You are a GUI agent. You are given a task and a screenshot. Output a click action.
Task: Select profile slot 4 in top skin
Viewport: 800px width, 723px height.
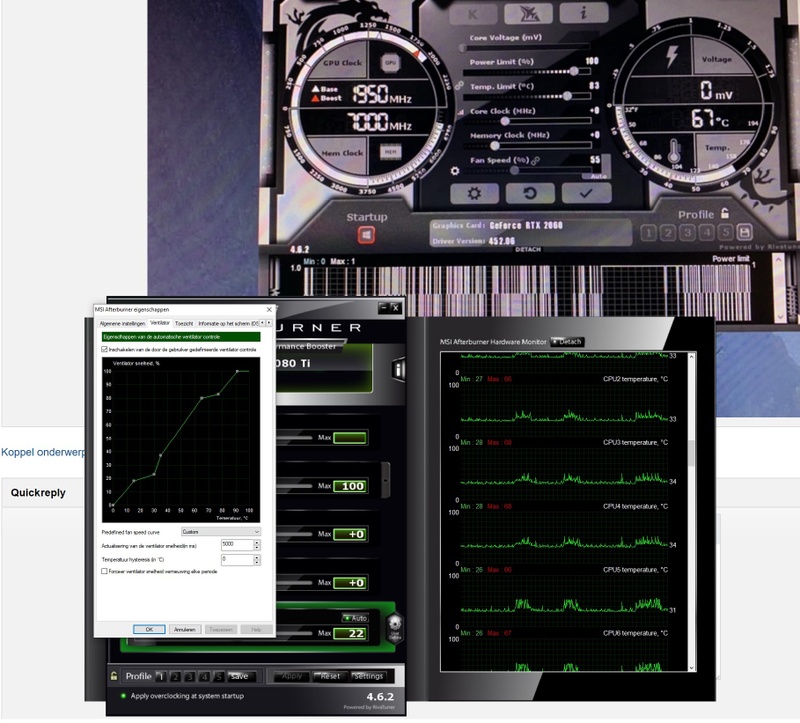tap(707, 233)
